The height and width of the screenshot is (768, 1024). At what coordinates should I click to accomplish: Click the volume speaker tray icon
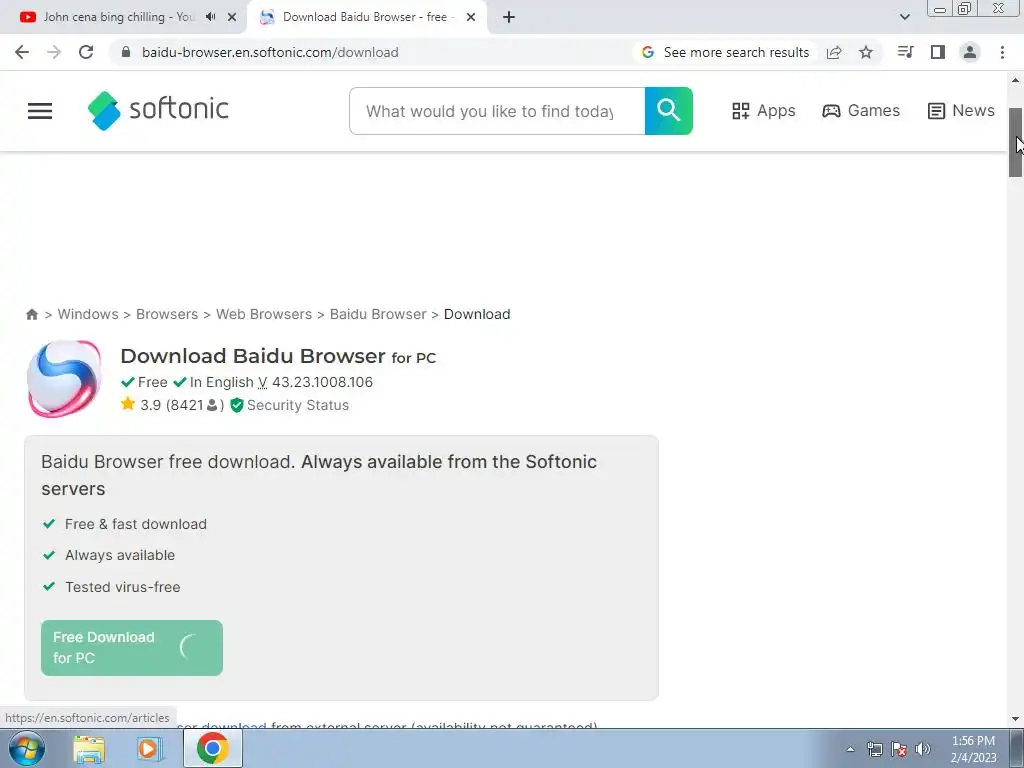coord(923,749)
